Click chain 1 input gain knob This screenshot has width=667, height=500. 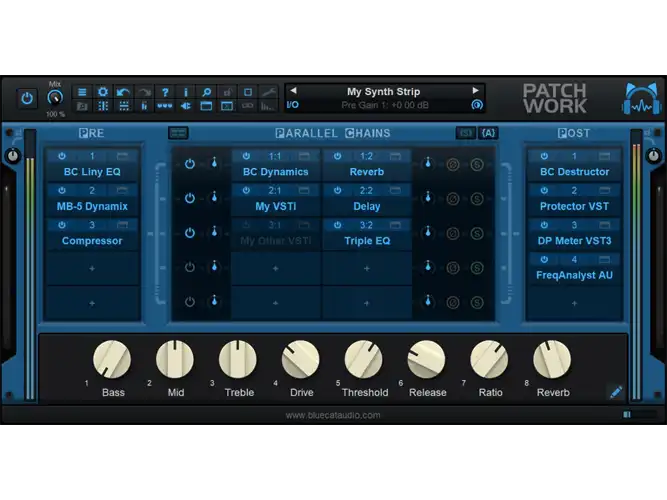[214, 163]
